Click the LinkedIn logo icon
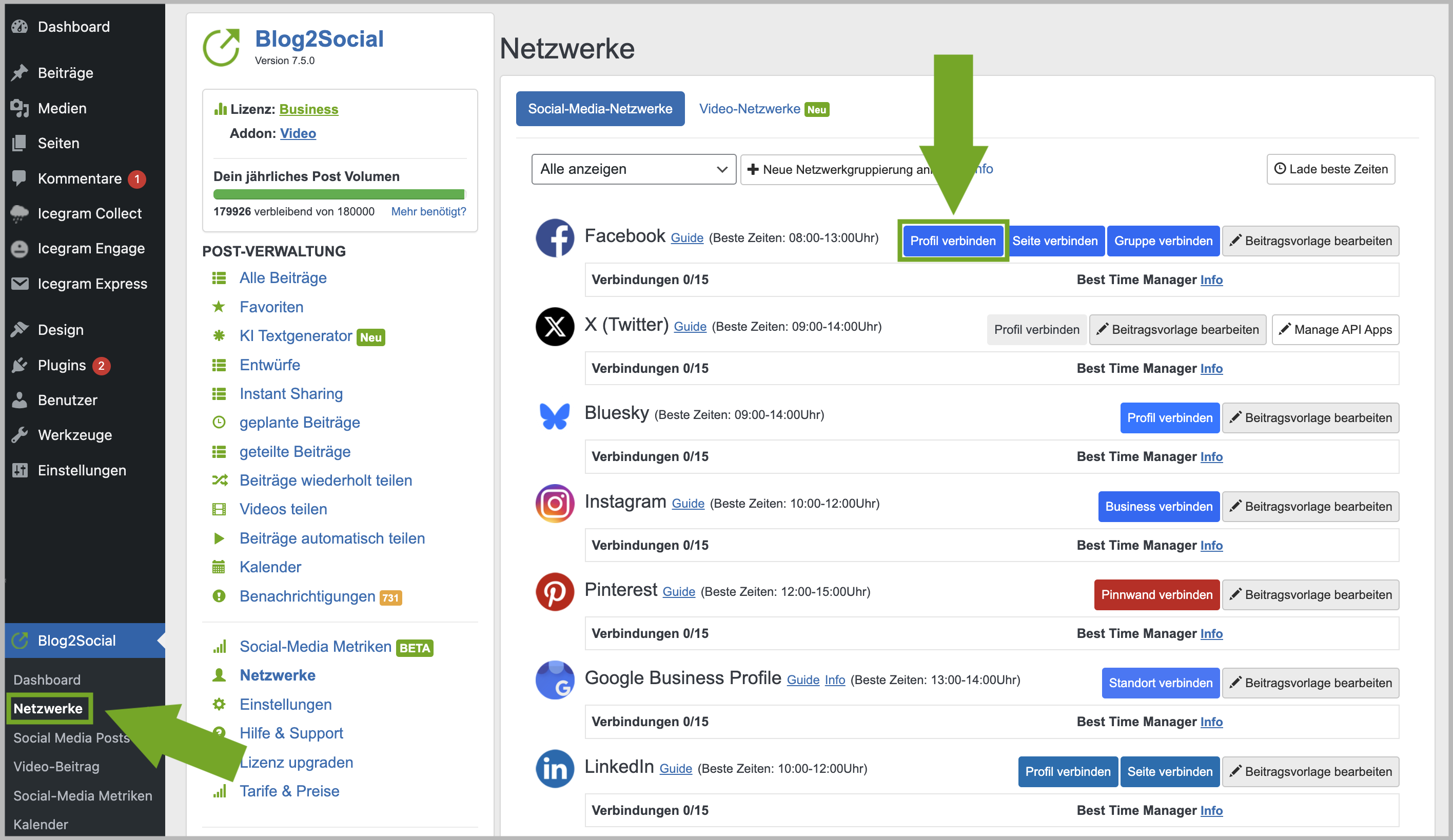Viewport: 1453px width, 840px height. coord(555,769)
